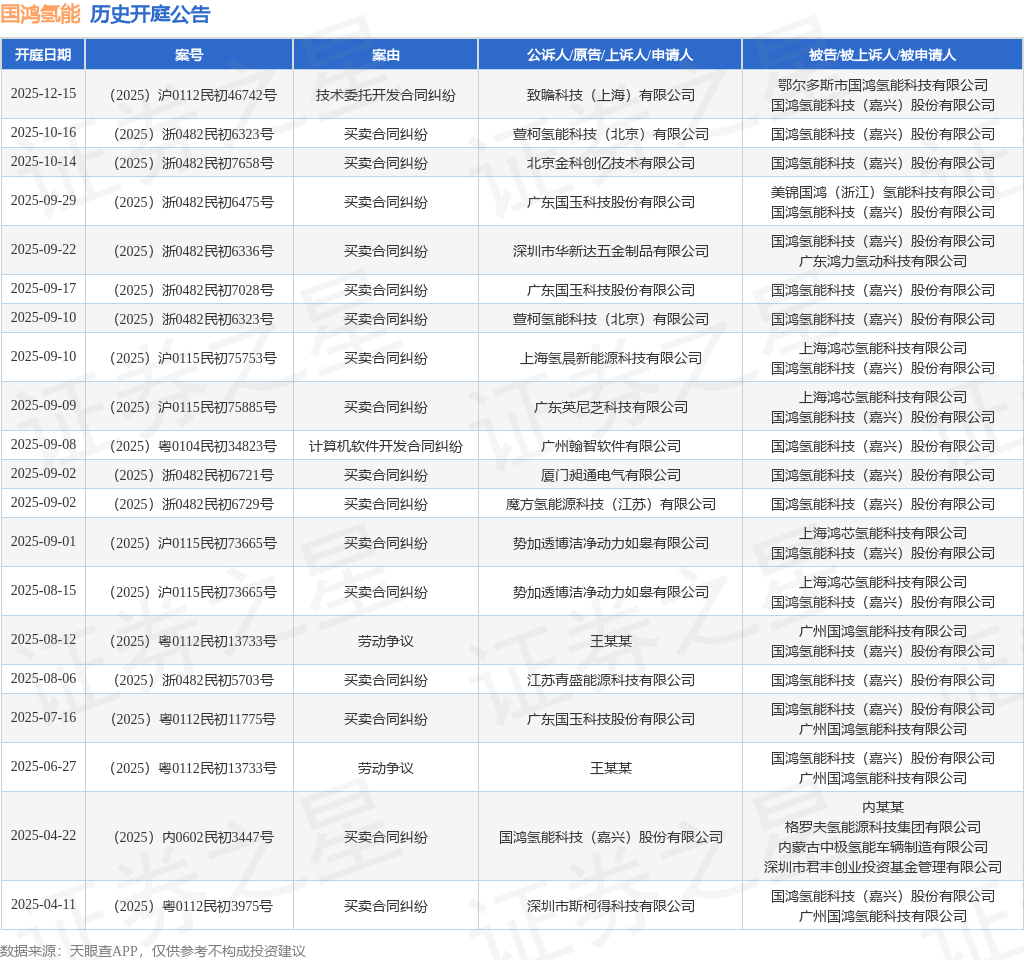Click defendant 广东鸿力氢动科技有限公司
This screenshot has width=1024, height=960.
pos(882,261)
